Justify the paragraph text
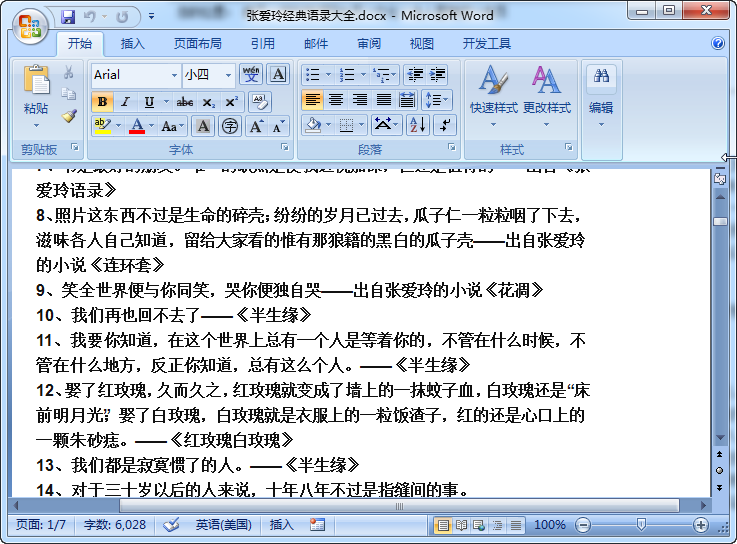 click(384, 99)
